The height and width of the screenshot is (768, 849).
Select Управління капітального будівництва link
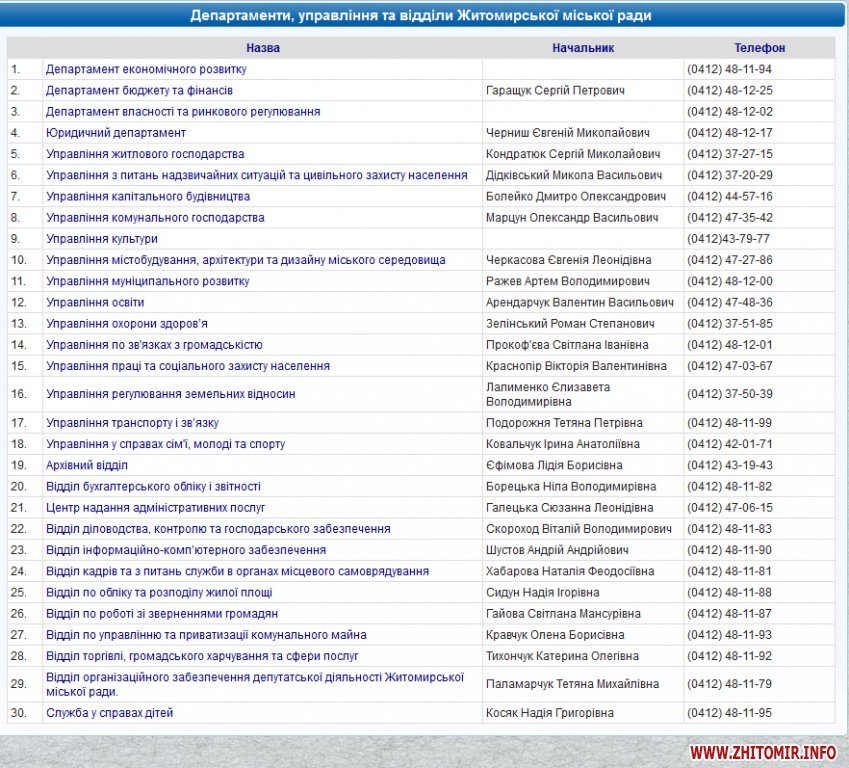[x=148, y=196]
